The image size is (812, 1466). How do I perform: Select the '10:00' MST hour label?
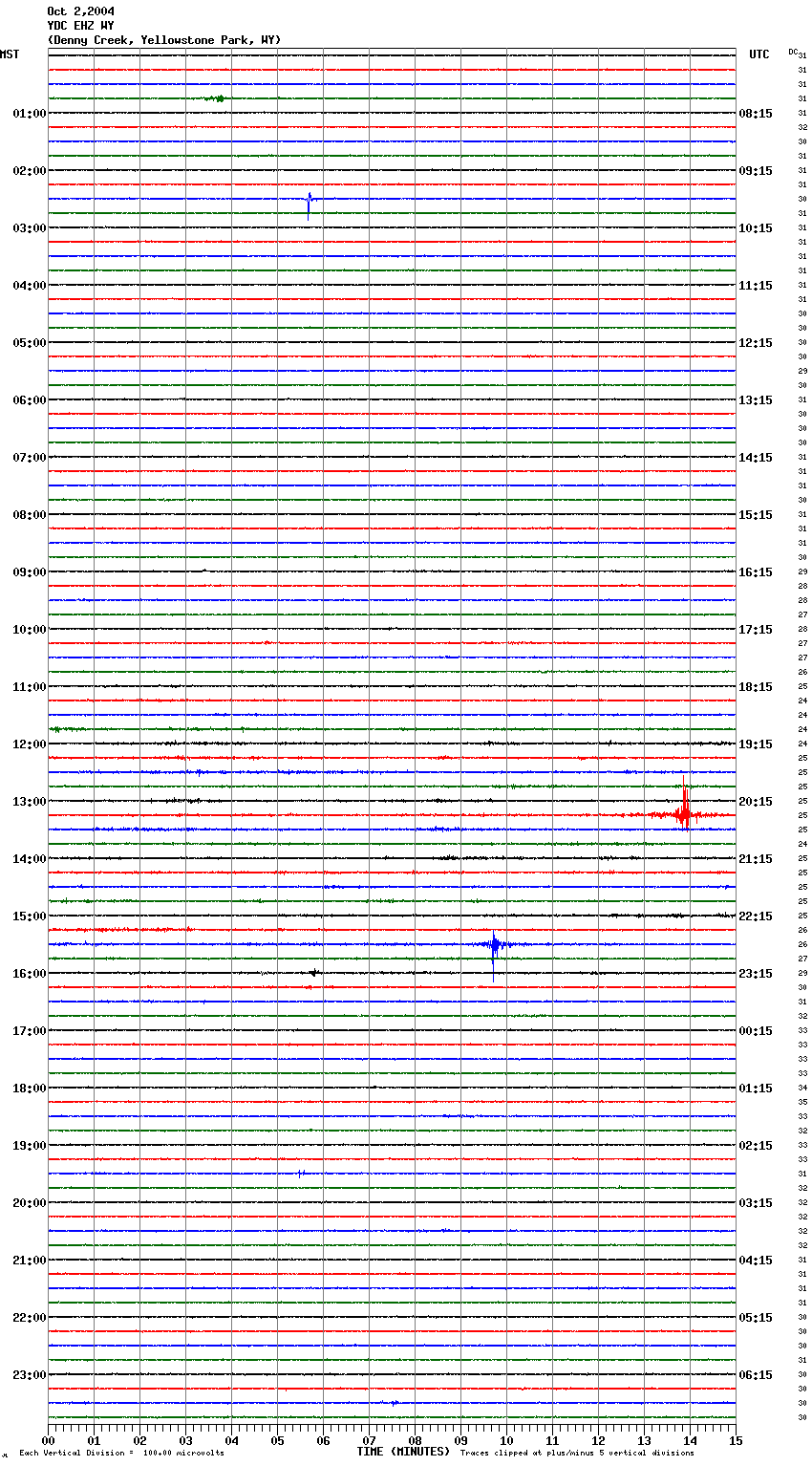click(x=29, y=630)
